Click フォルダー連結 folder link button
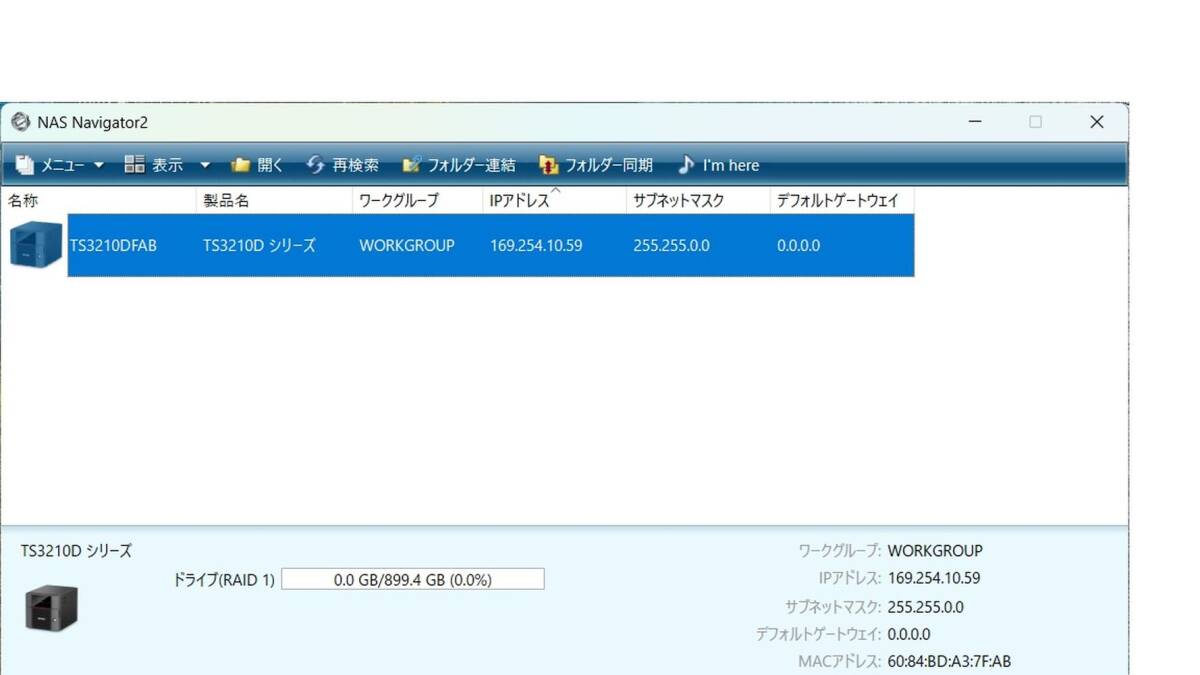 click(x=459, y=165)
